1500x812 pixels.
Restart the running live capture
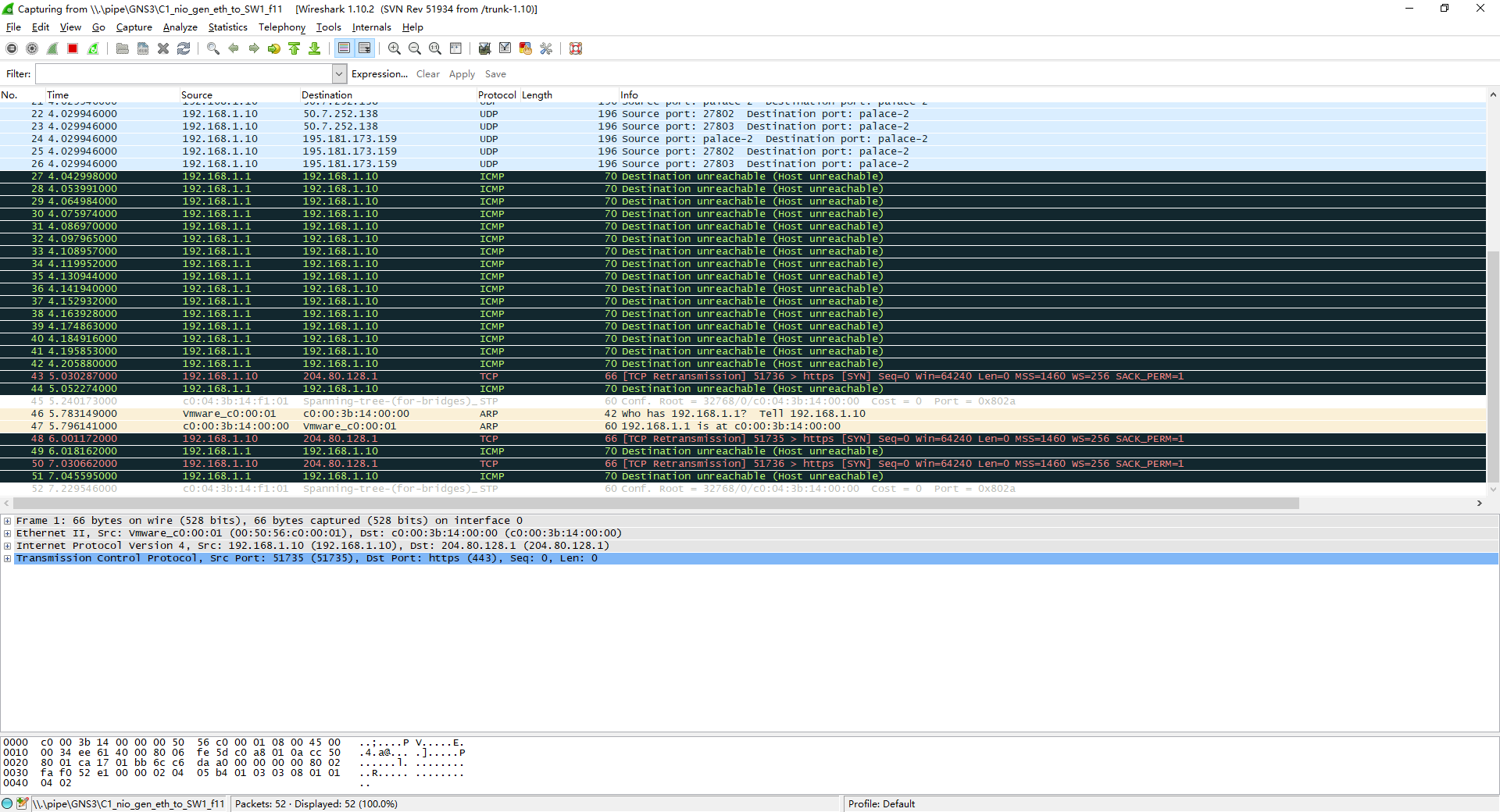93,48
